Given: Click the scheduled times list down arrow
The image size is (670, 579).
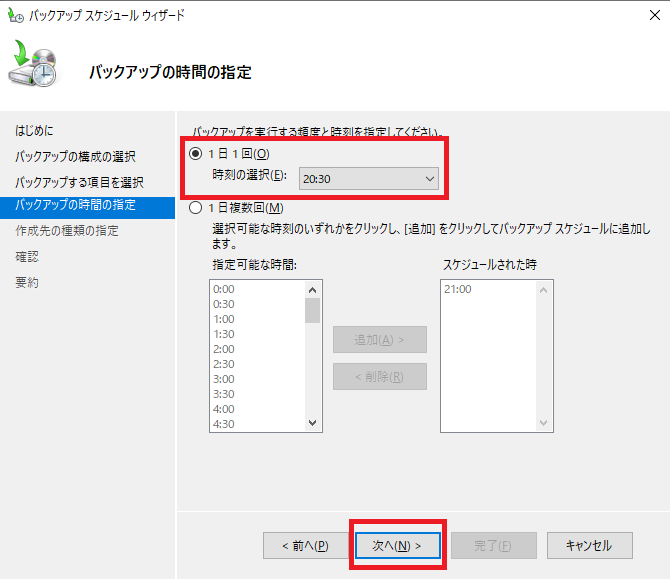Looking at the screenshot, I should 544,423.
